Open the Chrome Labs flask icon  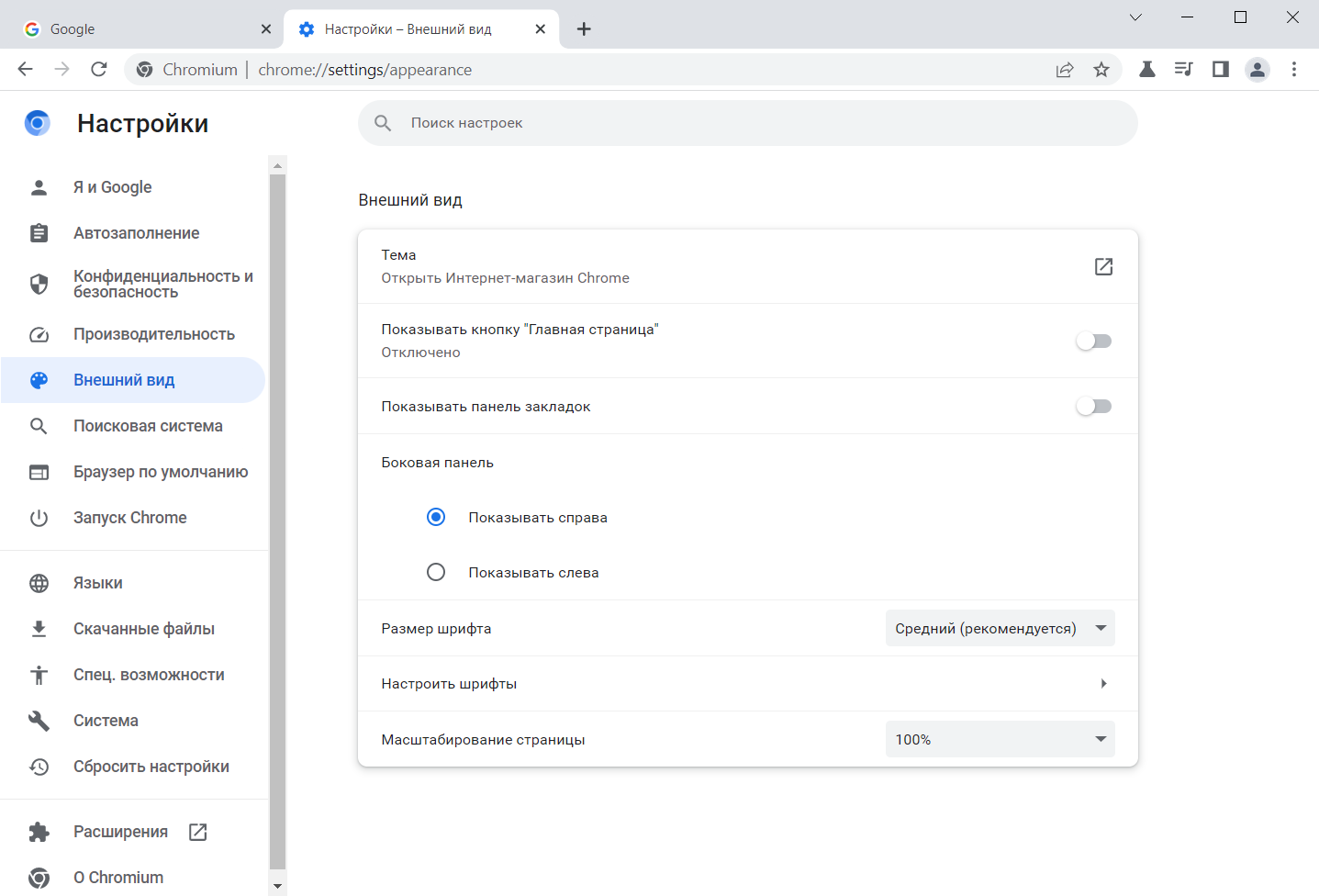[x=1147, y=69]
